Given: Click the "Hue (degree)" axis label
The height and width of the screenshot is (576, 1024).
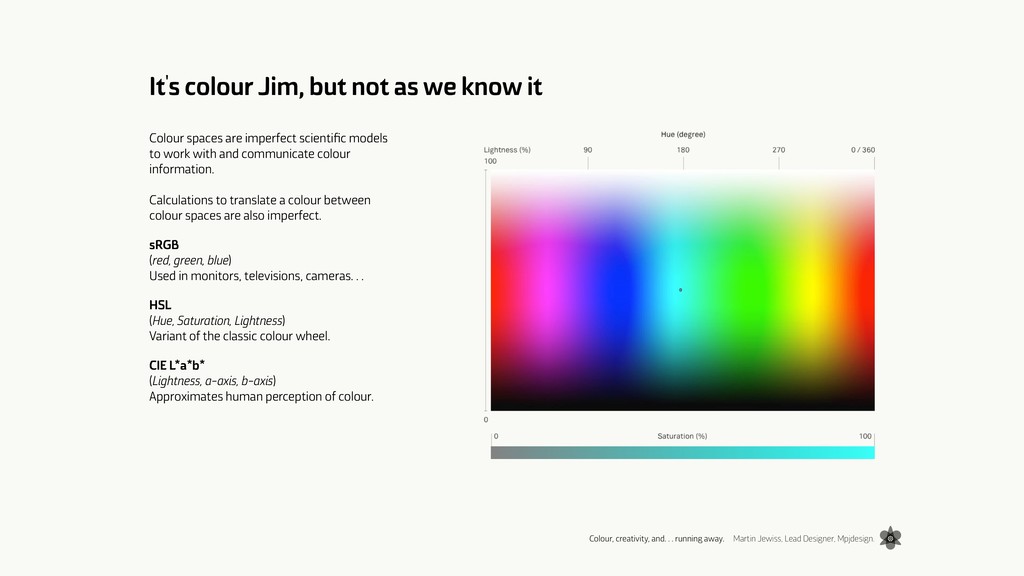Looking at the screenshot, I should click(x=683, y=135).
